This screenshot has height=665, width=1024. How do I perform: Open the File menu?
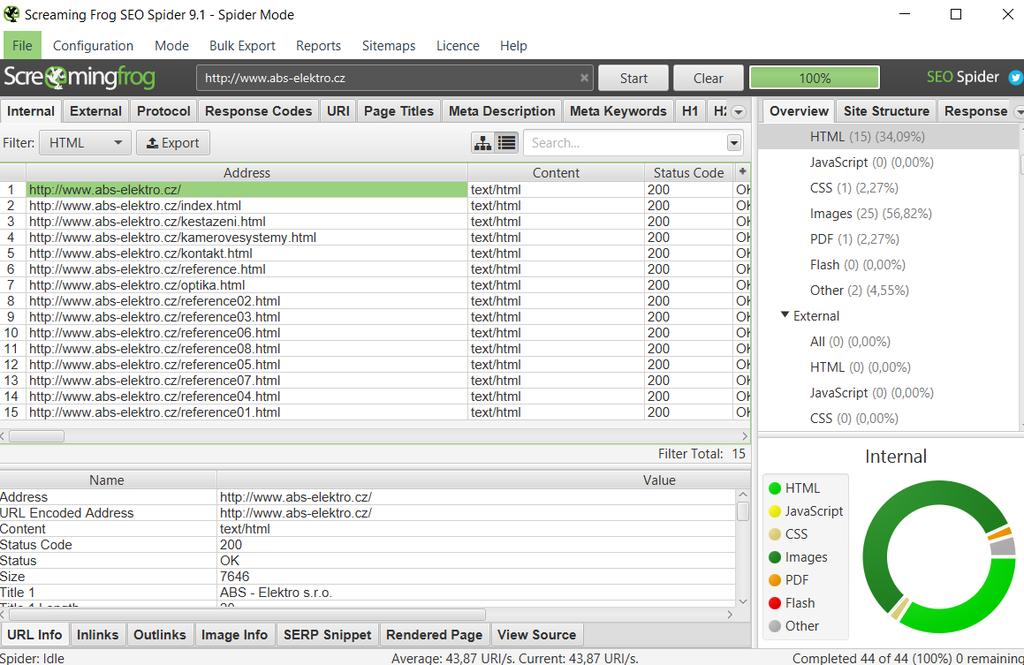coord(22,46)
